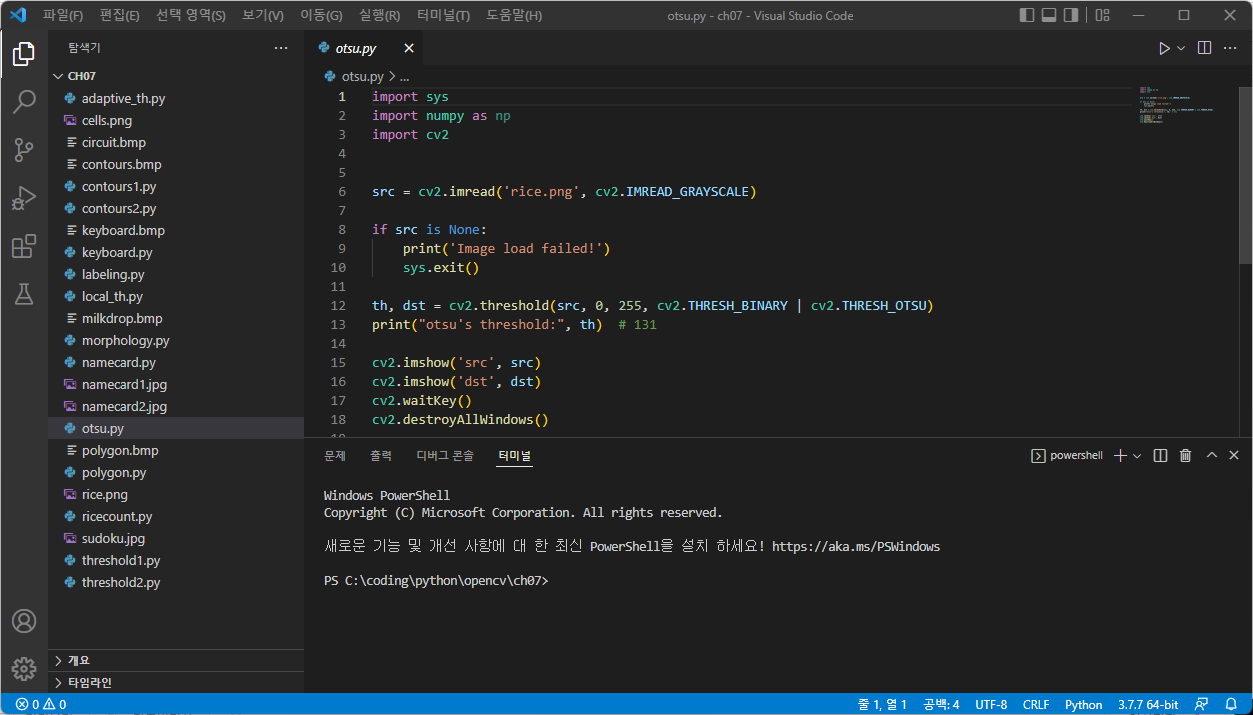The image size is (1253, 715).
Task: Open the 편집(E) menu
Action: click(120, 15)
